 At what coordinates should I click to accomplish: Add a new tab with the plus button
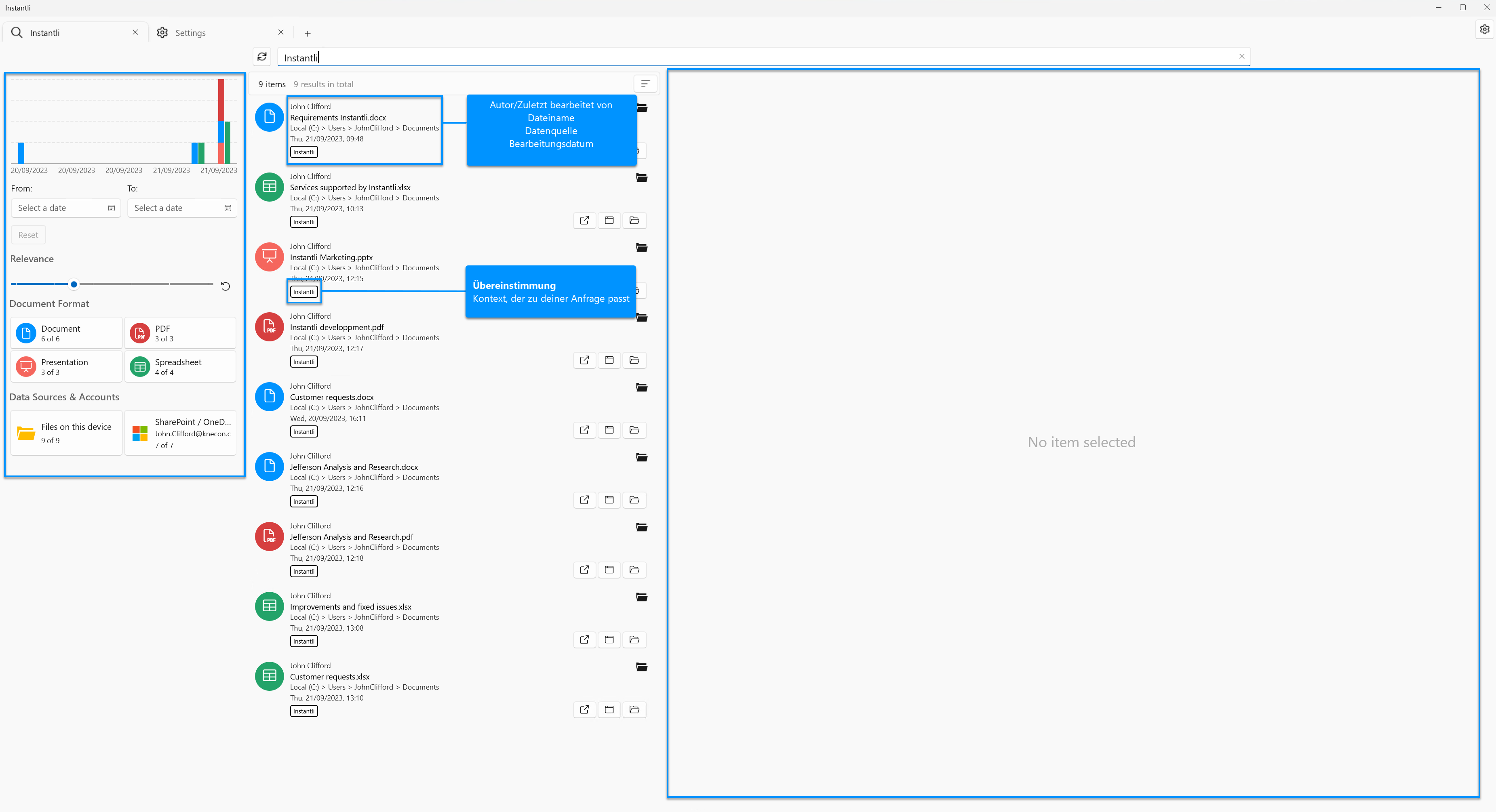308,34
